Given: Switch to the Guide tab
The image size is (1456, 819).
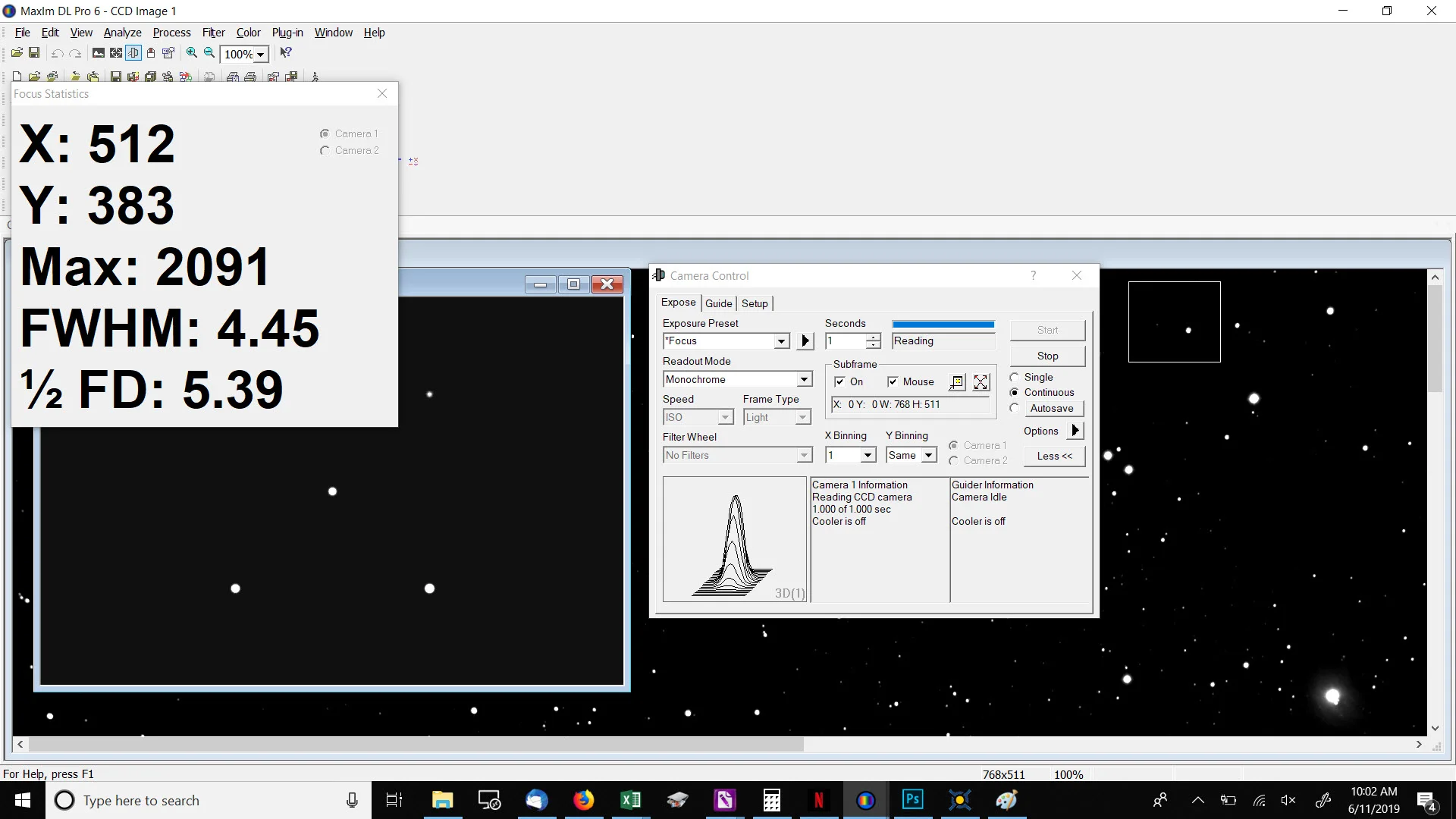Looking at the screenshot, I should click(718, 303).
